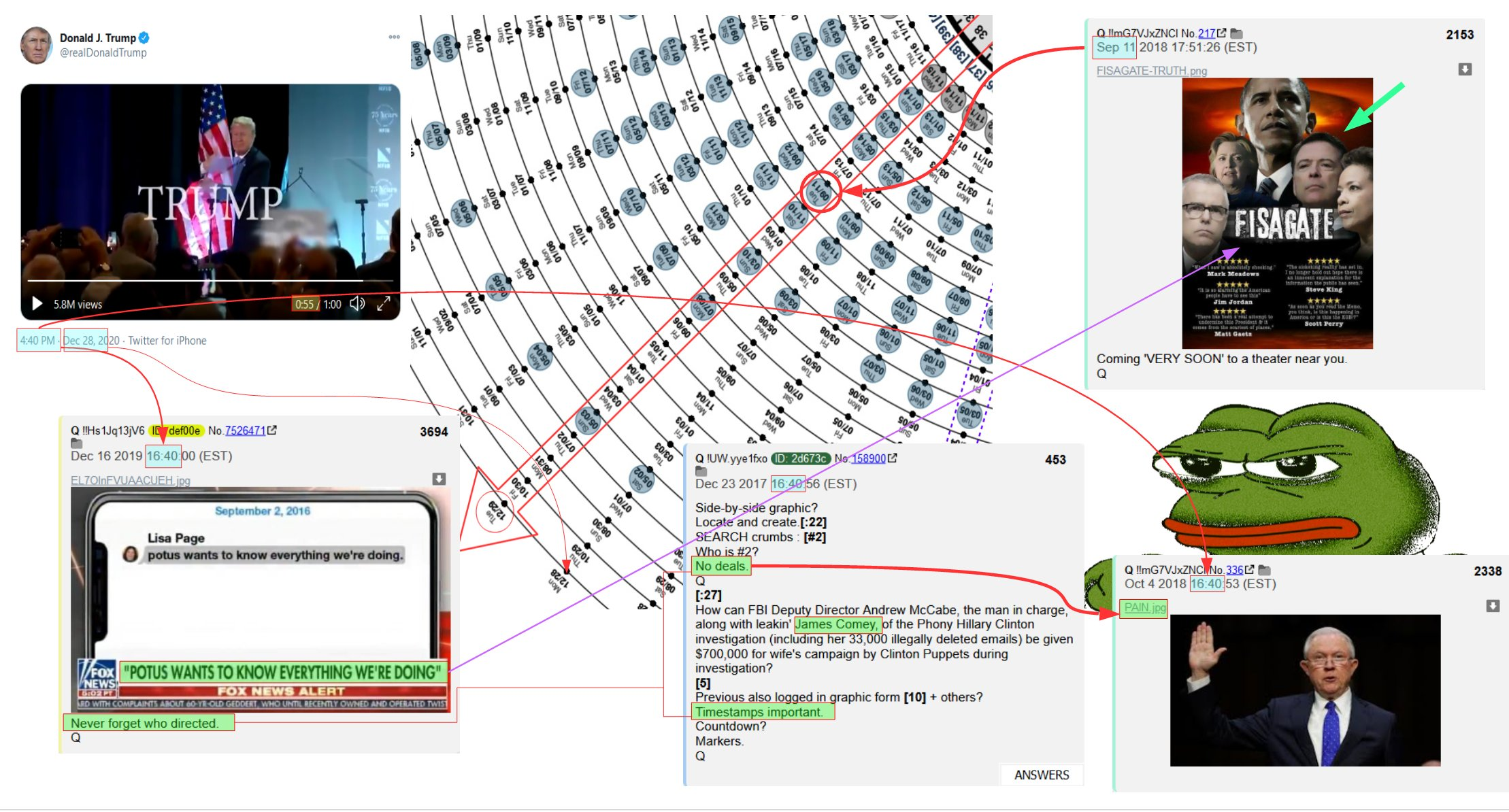The width and height of the screenshot is (1509, 812).
Task: Open the Sessions raised-hand photo in post 2338
Action: point(1305,690)
